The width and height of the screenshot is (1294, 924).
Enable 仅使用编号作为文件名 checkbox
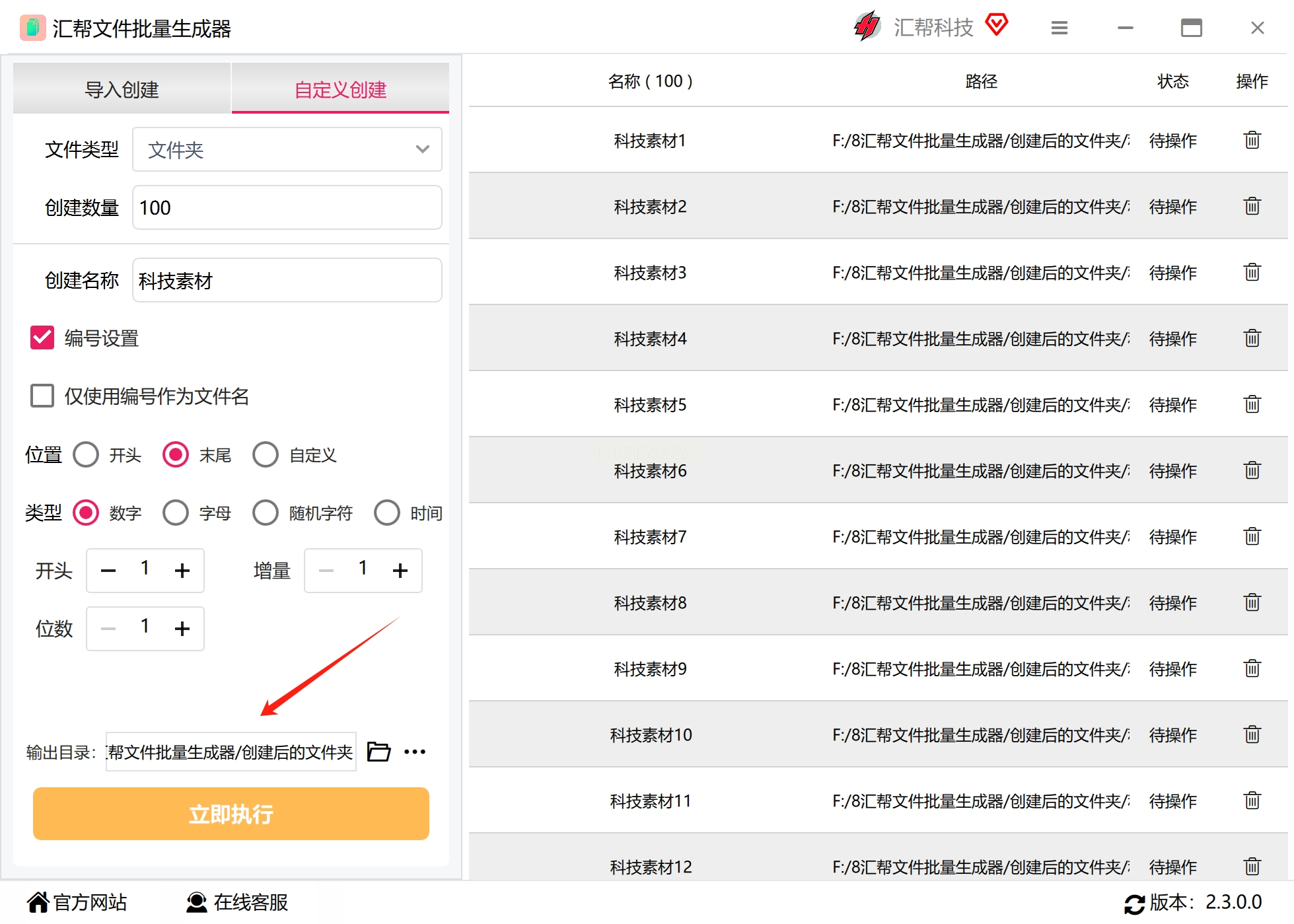click(x=42, y=396)
